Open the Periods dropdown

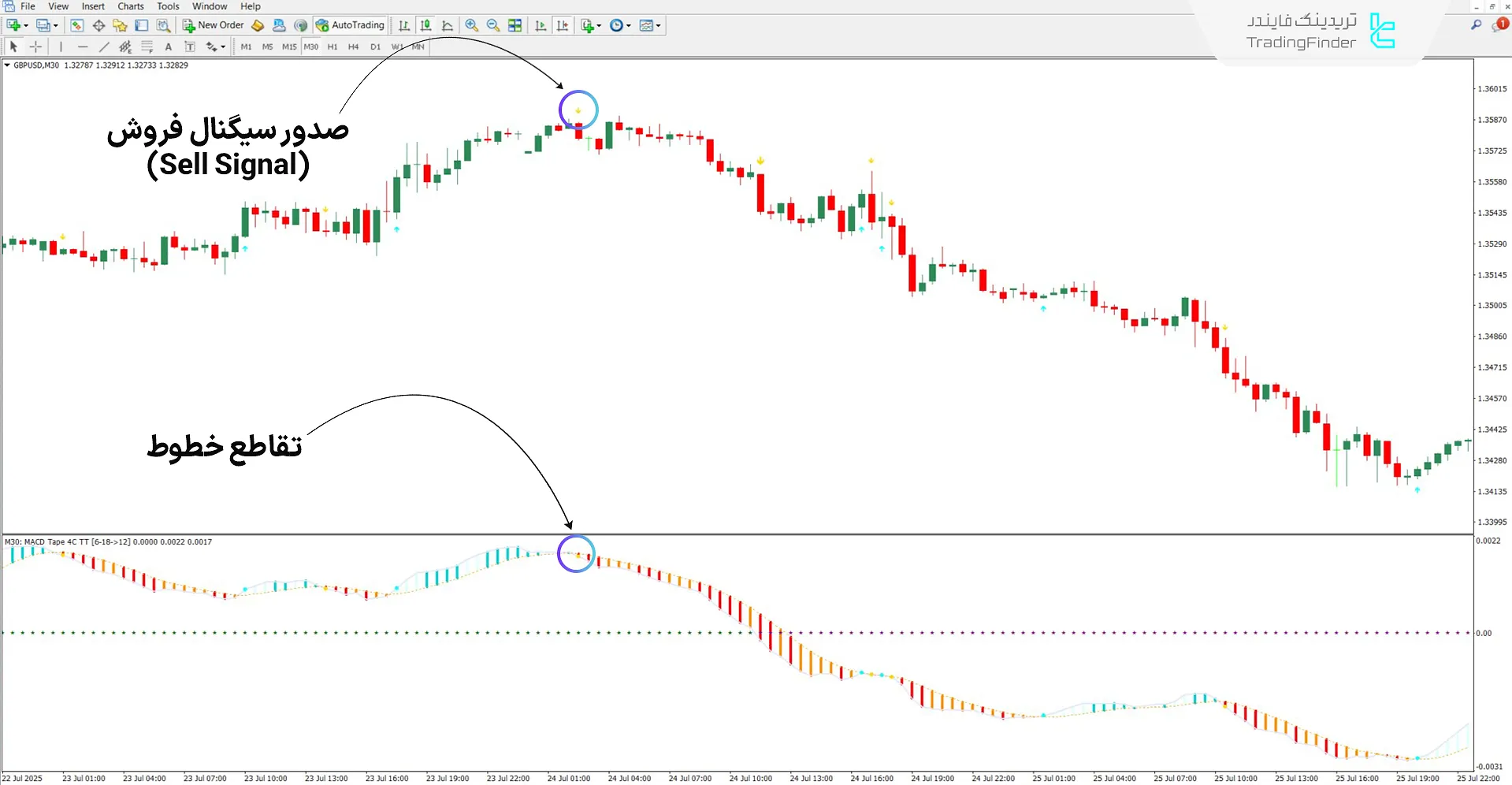(619, 25)
